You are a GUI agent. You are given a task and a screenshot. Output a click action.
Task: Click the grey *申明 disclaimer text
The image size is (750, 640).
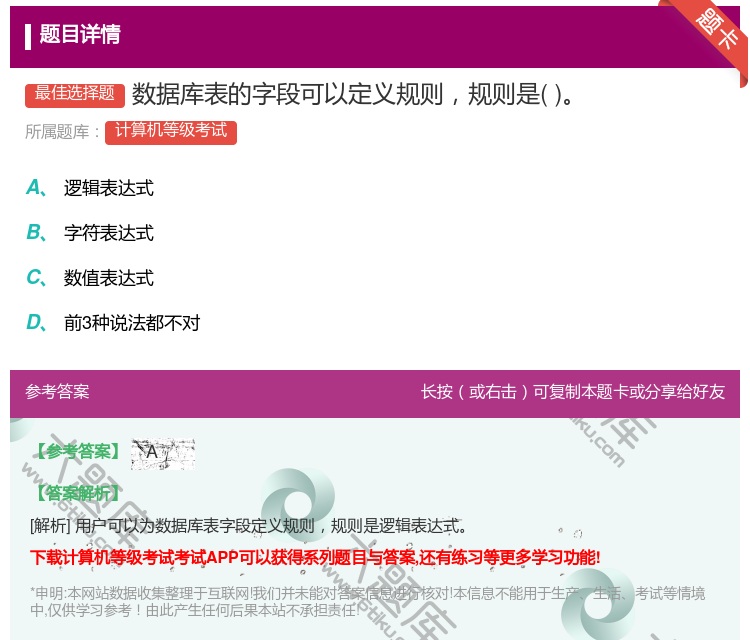tap(367, 601)
